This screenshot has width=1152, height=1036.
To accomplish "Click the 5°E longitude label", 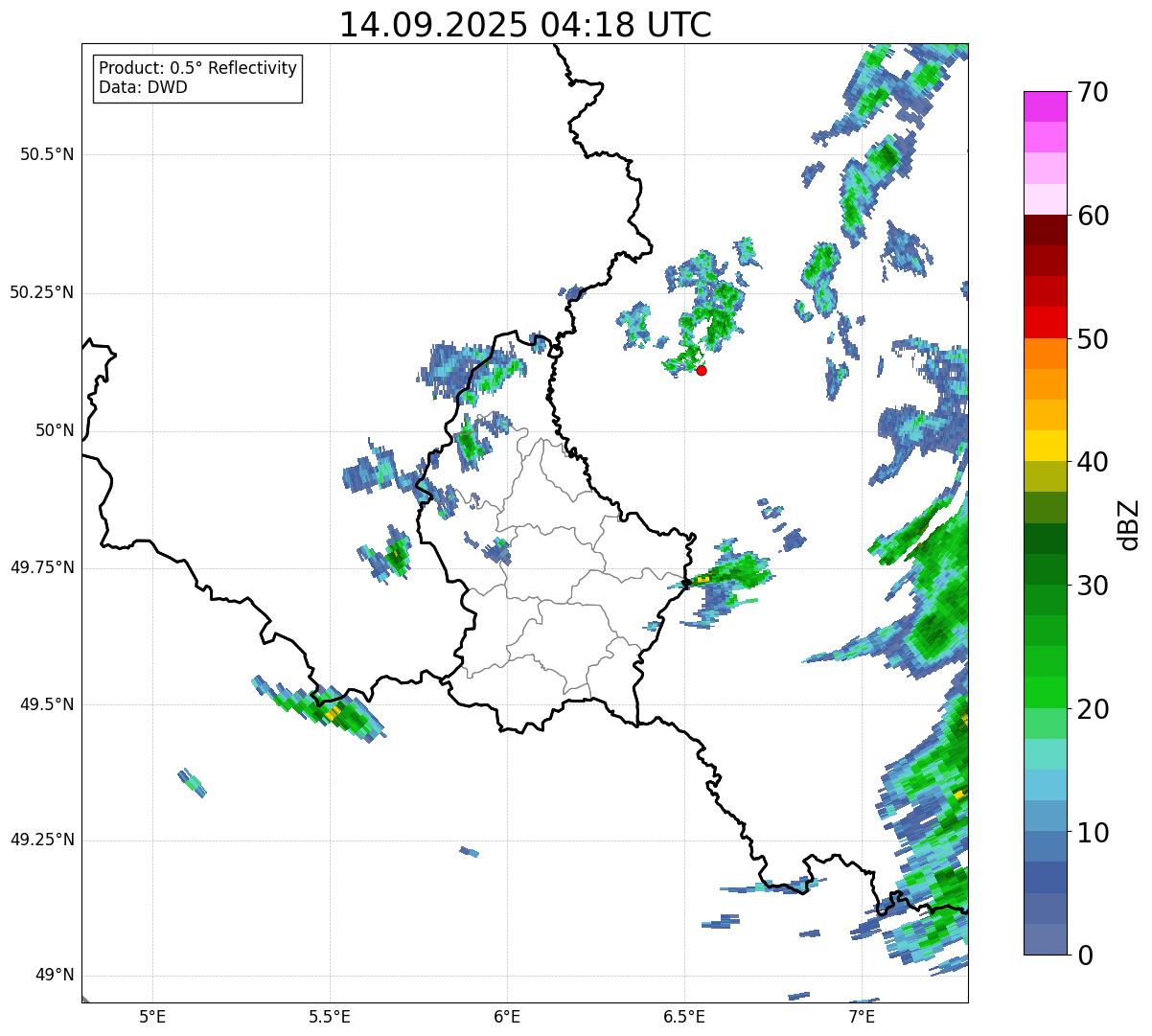I will pos(152,1017).
